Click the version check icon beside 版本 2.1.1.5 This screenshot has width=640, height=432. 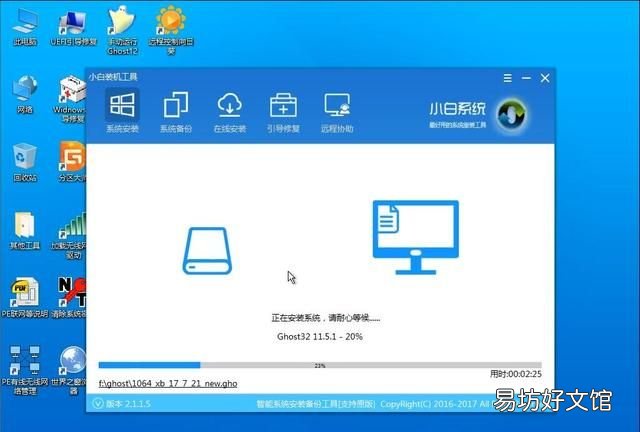98,404
